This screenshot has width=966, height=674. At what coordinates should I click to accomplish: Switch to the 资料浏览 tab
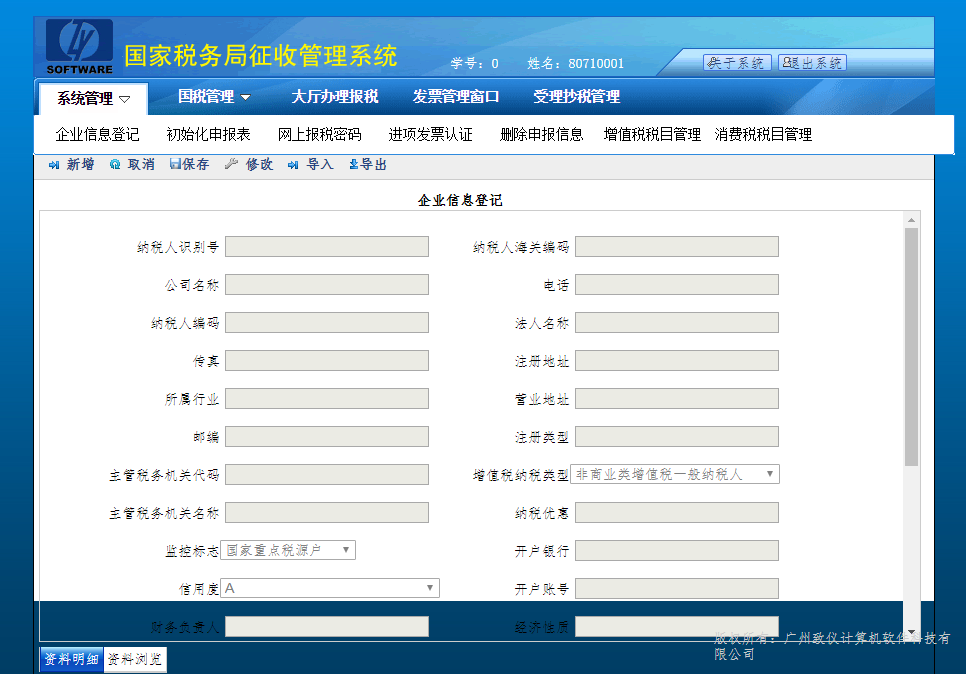(x=135, y=660)
